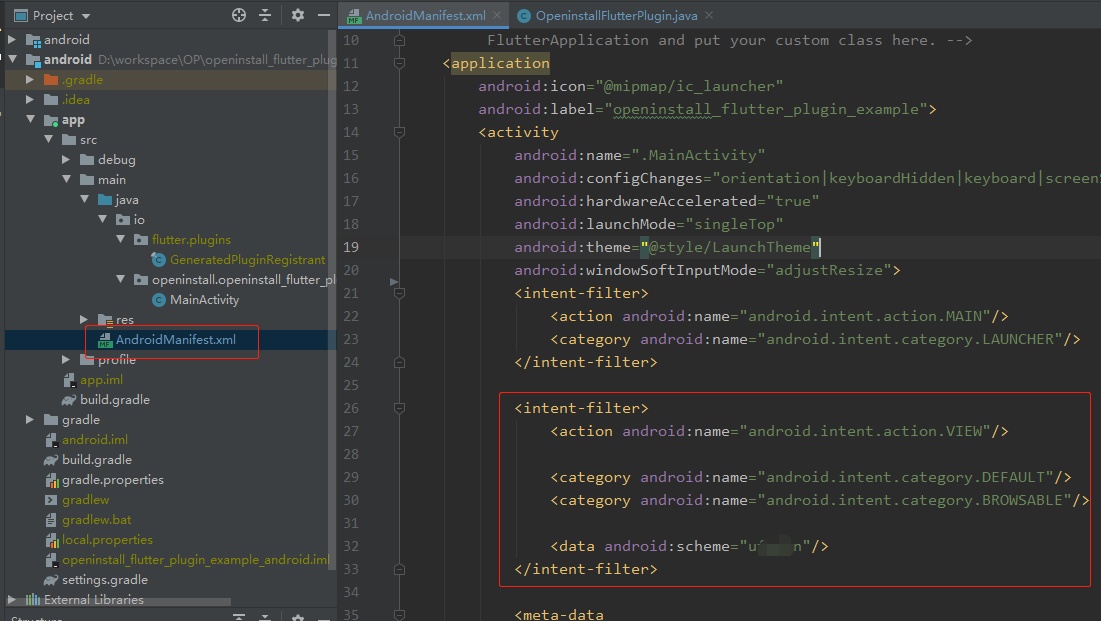Expand the External Libraries node

click(12, 599)
